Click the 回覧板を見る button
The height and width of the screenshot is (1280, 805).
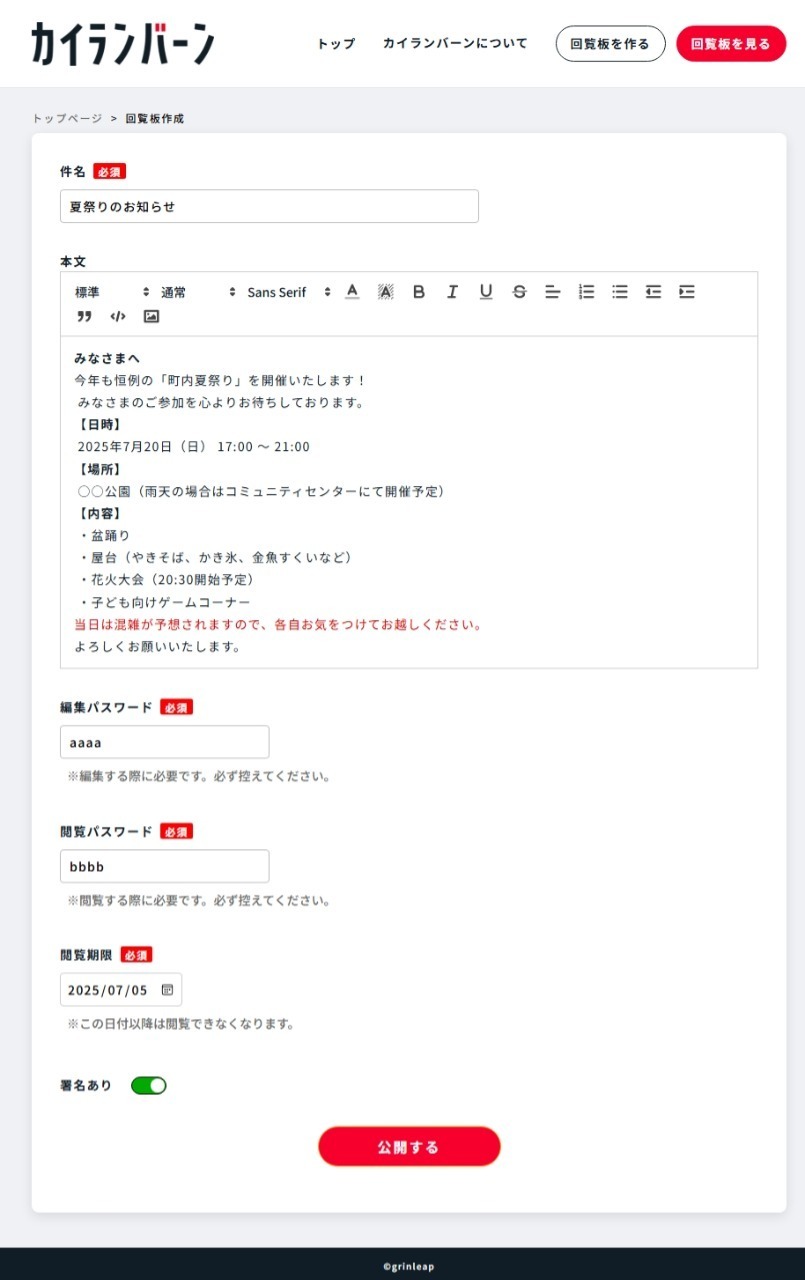pyautogui.click(x=731, y=44)
